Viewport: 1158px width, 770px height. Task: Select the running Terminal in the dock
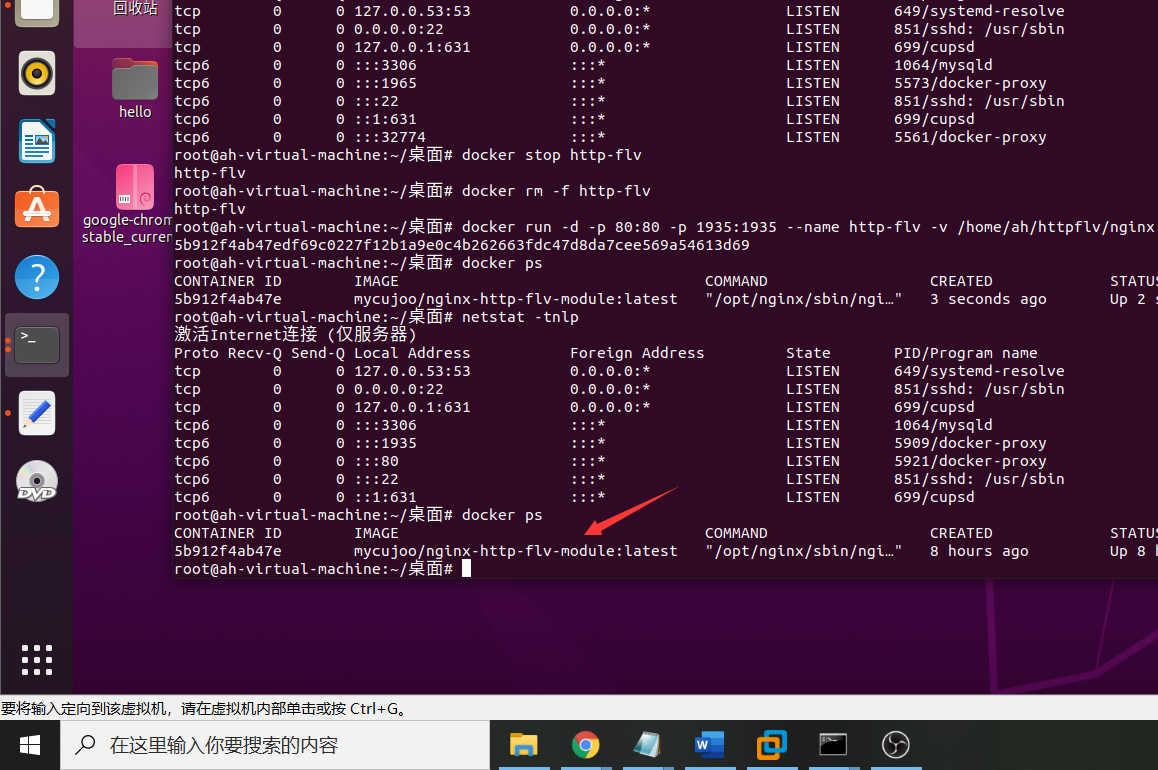36,344
